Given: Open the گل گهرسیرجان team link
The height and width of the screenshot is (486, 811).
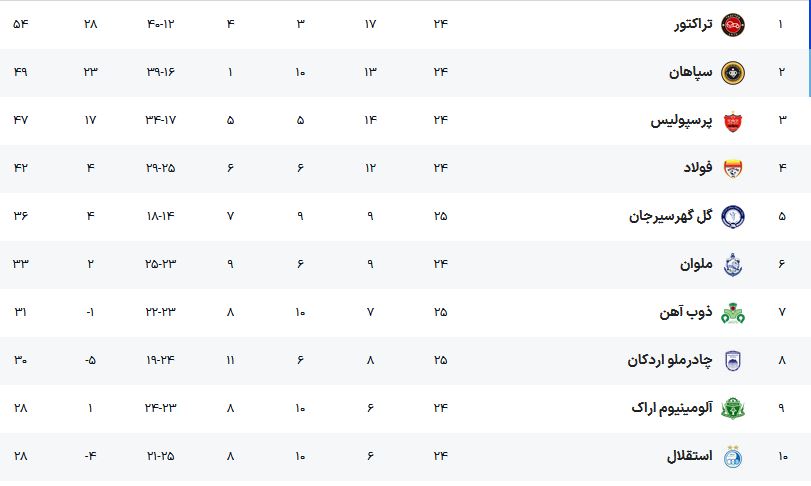Looking at the screenshot, I should 671,216.
